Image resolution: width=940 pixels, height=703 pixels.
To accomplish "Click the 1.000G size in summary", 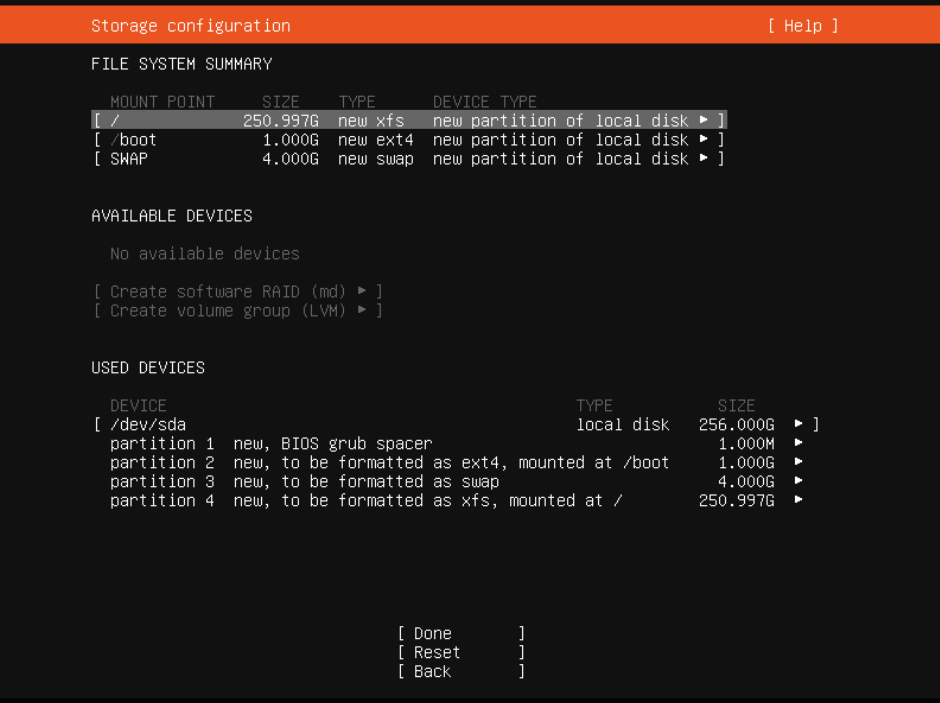I will point(291,140).
